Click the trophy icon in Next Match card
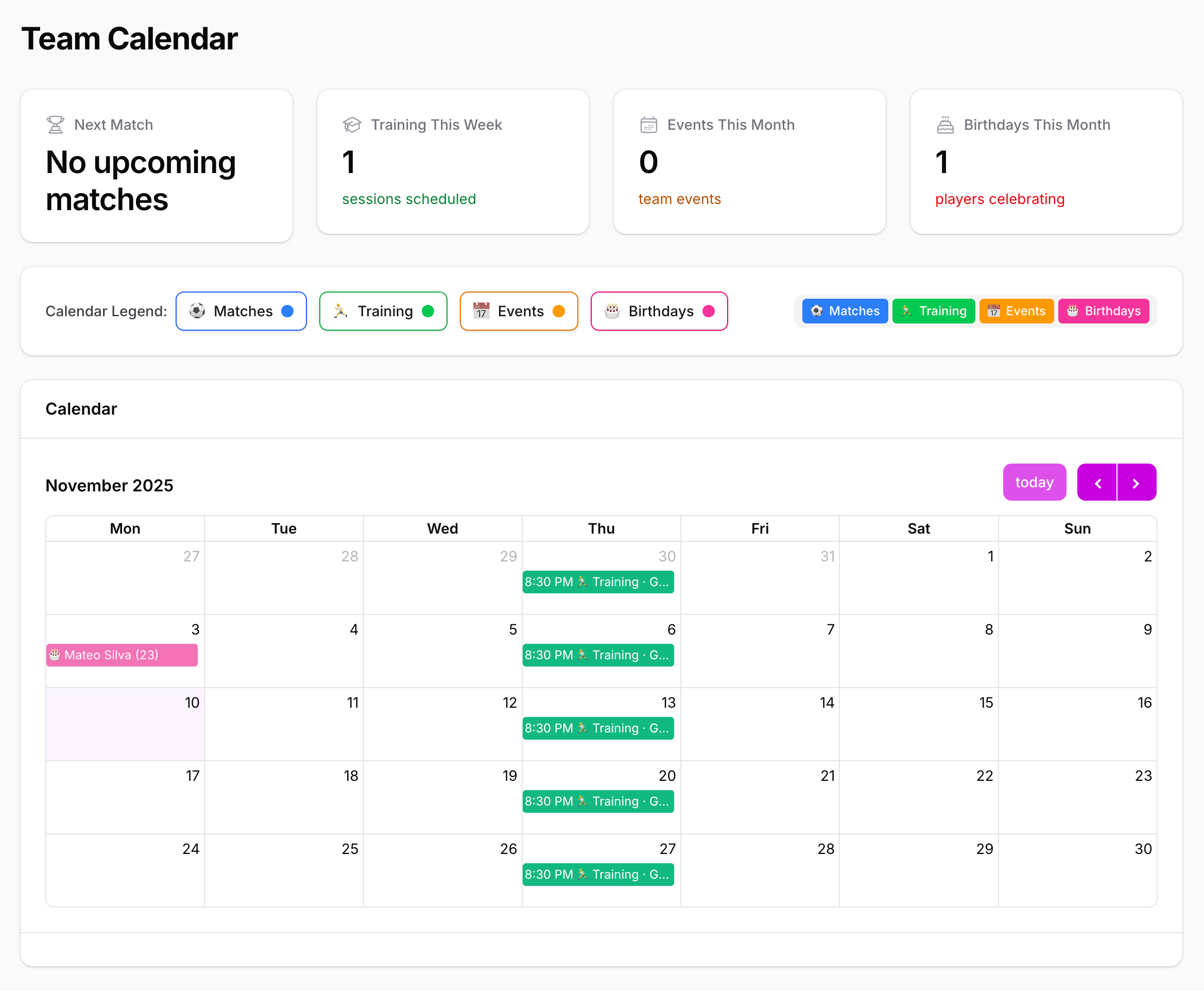 click(x=55, y=125)
